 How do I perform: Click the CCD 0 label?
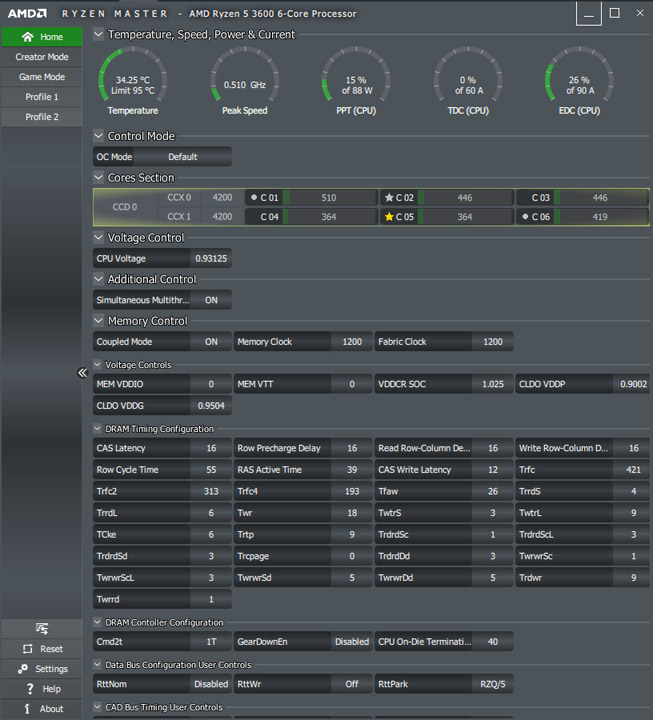coord(125,207)
